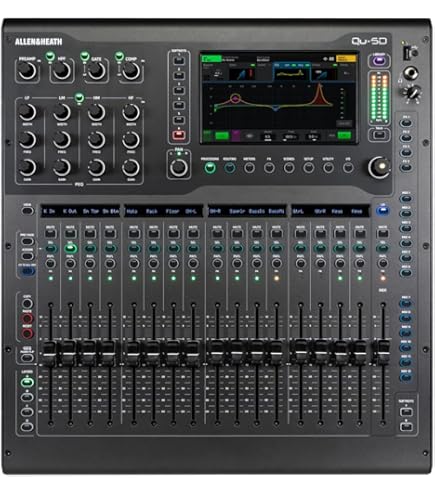The width and height of the screenshot is (435, 495).
Task: Toggle the PEQ In green button
Action: pos(79,98)
